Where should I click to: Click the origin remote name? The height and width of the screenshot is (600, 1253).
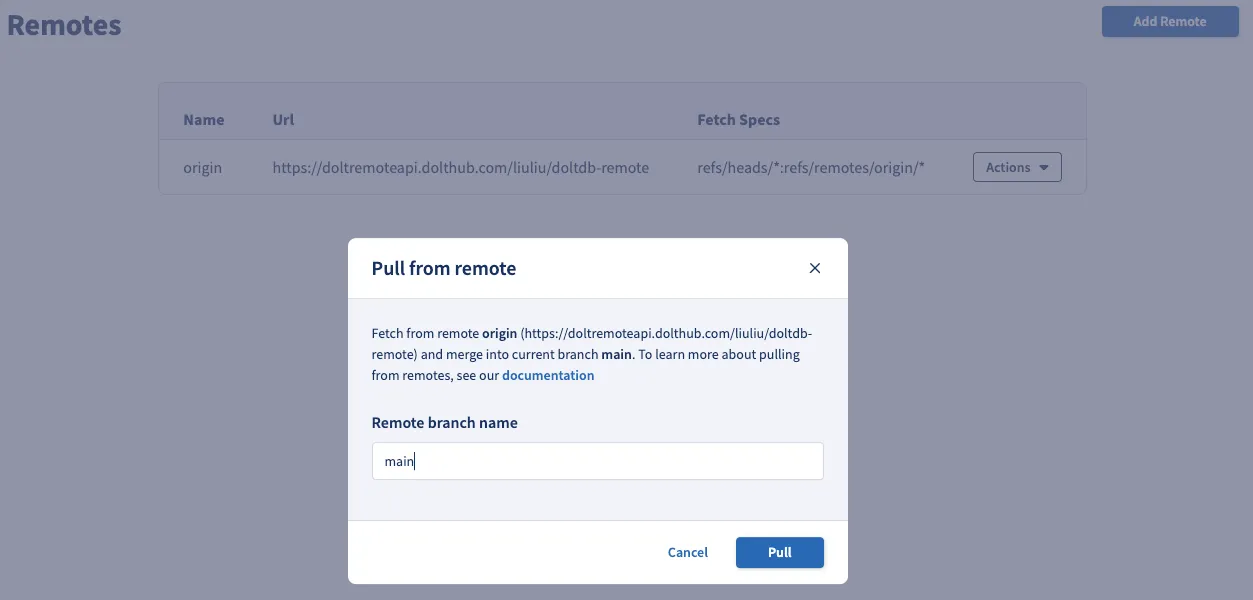202,167
